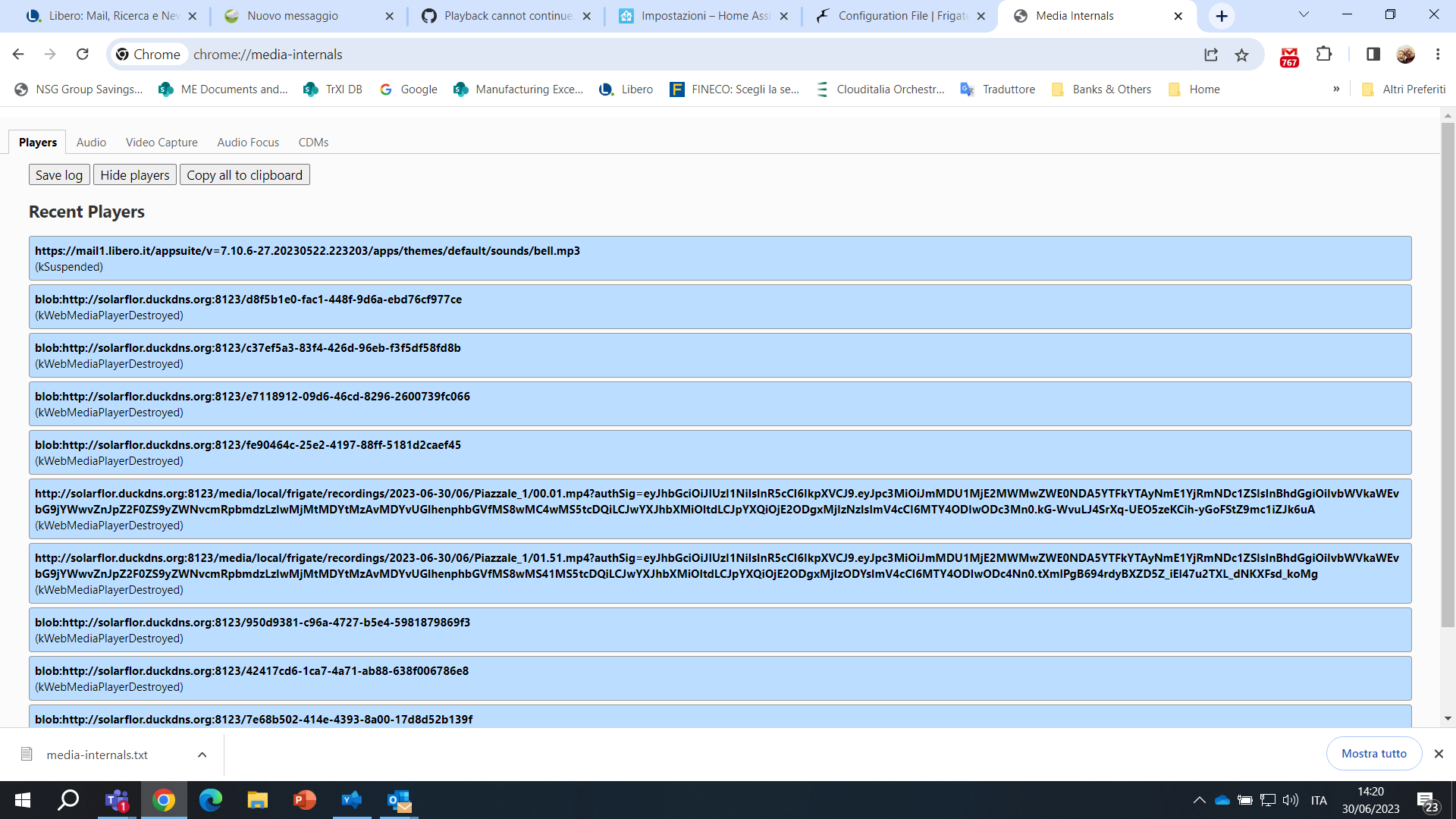1456x819 pixels.
Task: Click the Windows search icon
Action: point(68,800)
